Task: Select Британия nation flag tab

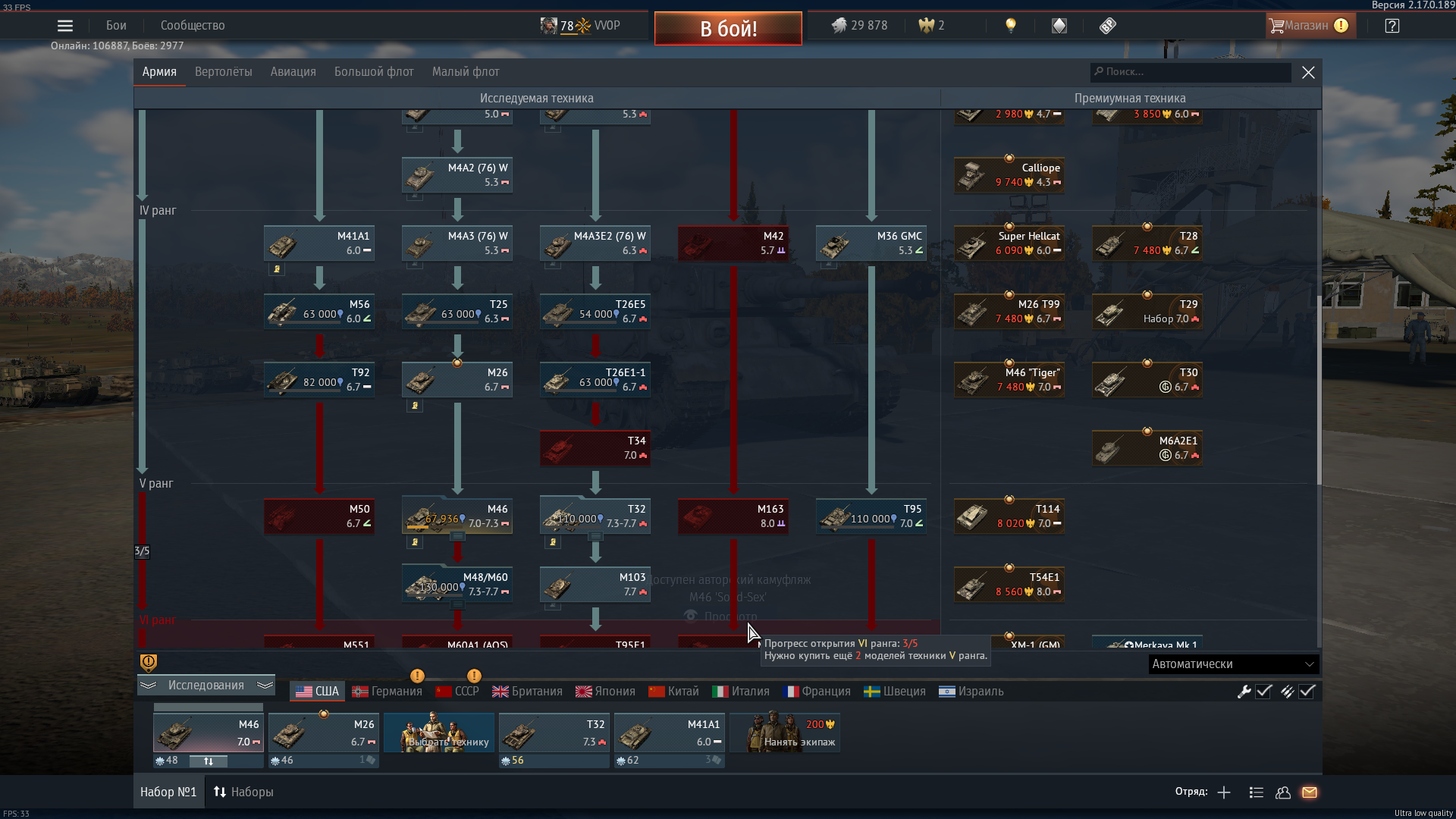Action: [527, 692]
